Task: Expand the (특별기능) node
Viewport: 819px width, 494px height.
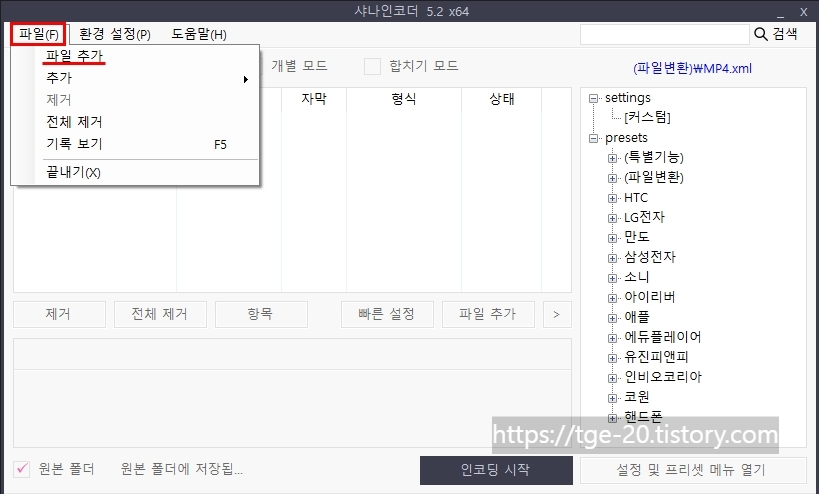Action: [x=612, y=158]
